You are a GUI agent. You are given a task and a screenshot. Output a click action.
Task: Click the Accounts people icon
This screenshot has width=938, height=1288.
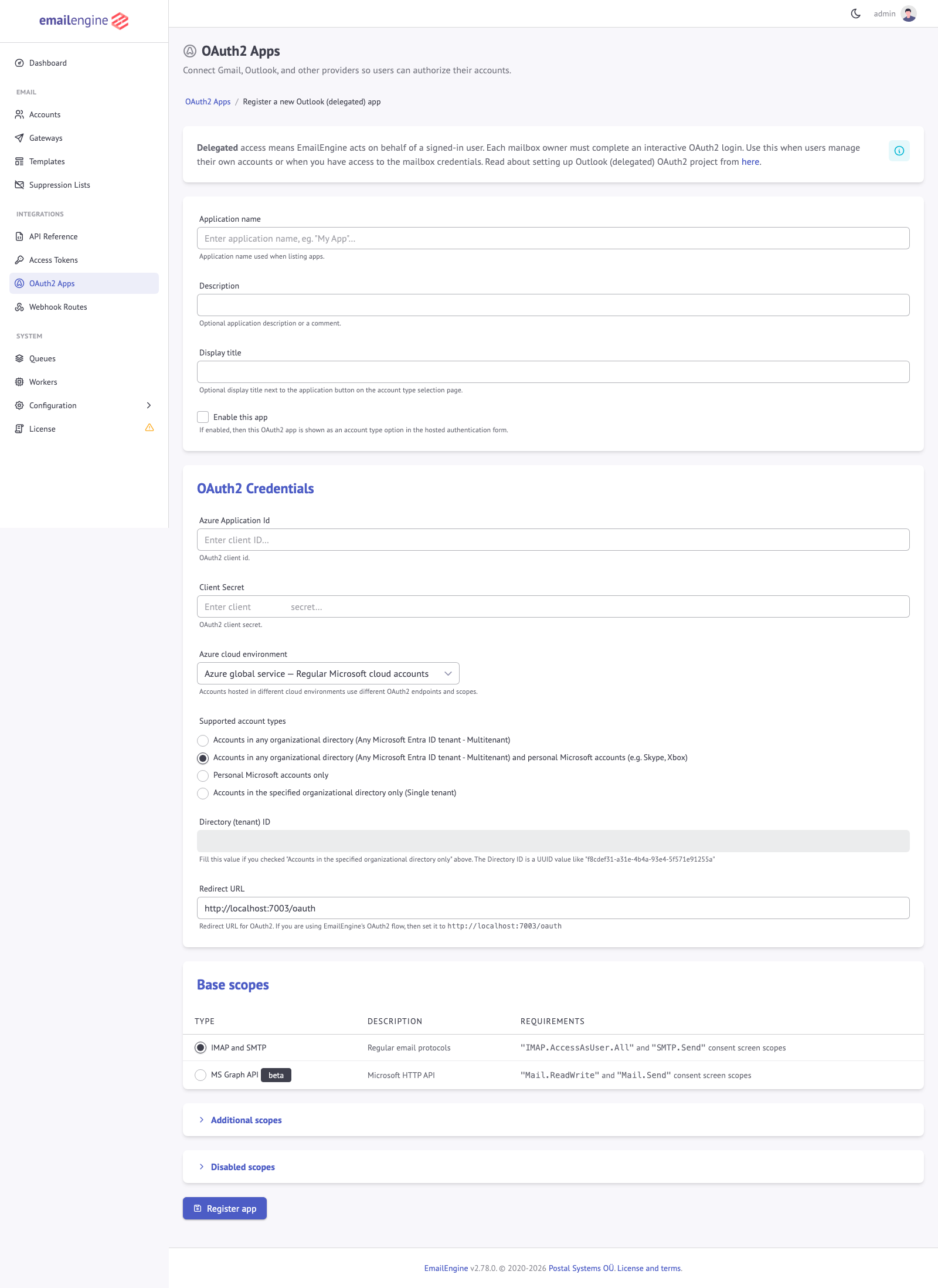point(19,114)
